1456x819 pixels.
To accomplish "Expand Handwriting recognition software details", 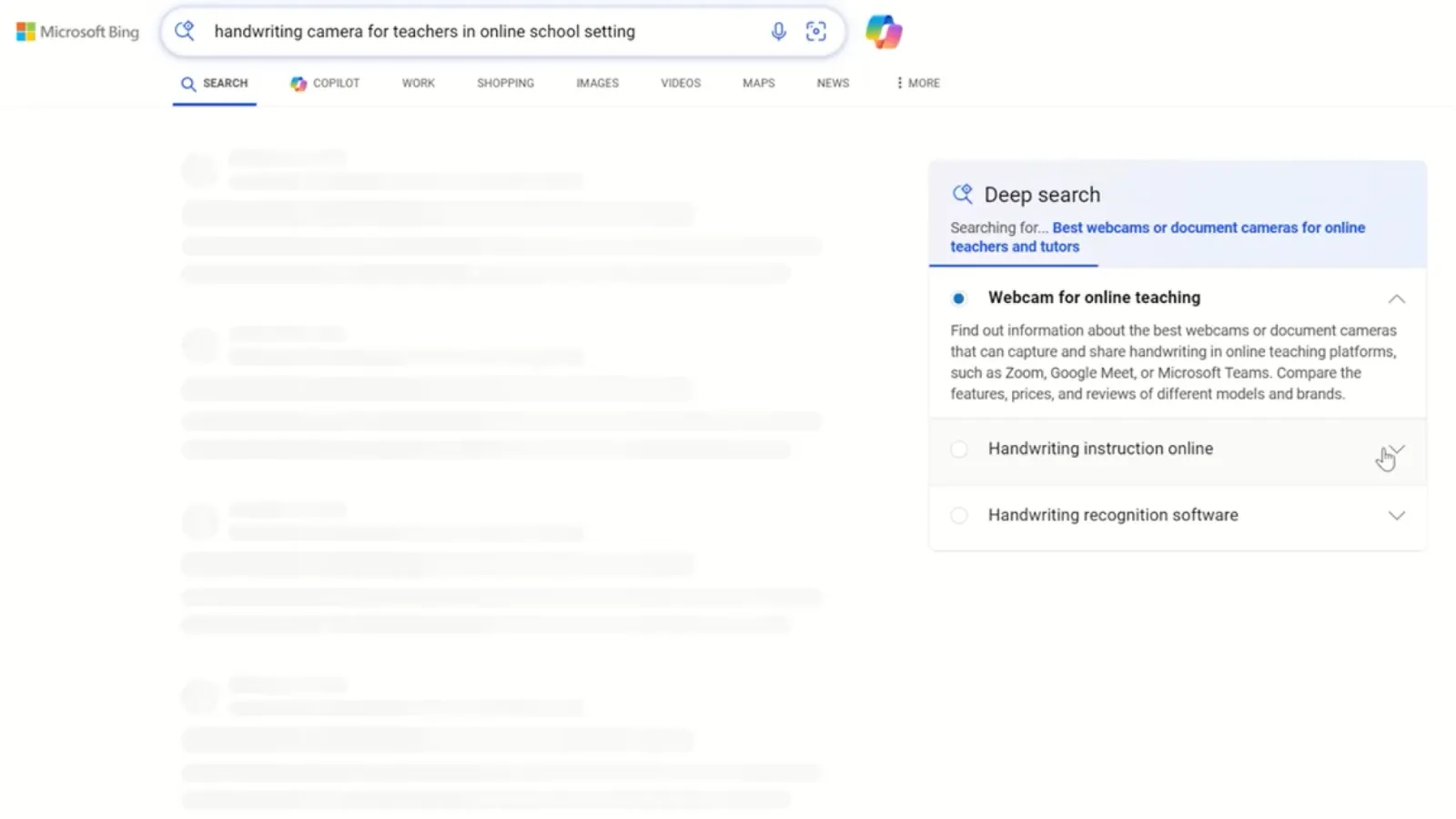I will [x=1396, y=515].
